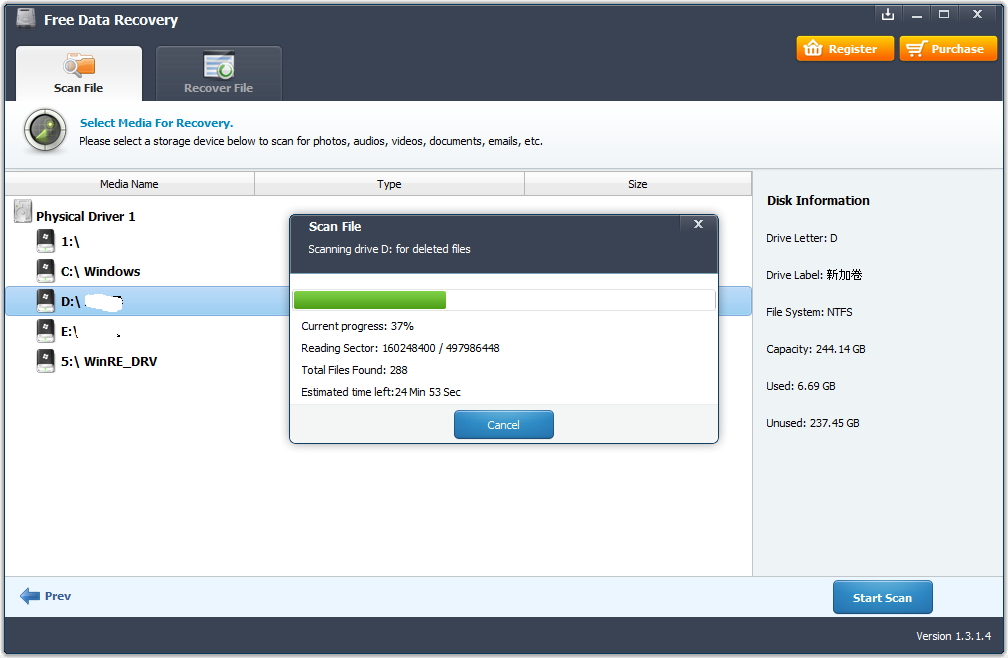Sort by the Type column header
Screen dimensions: 1008x658
point(389,184)
